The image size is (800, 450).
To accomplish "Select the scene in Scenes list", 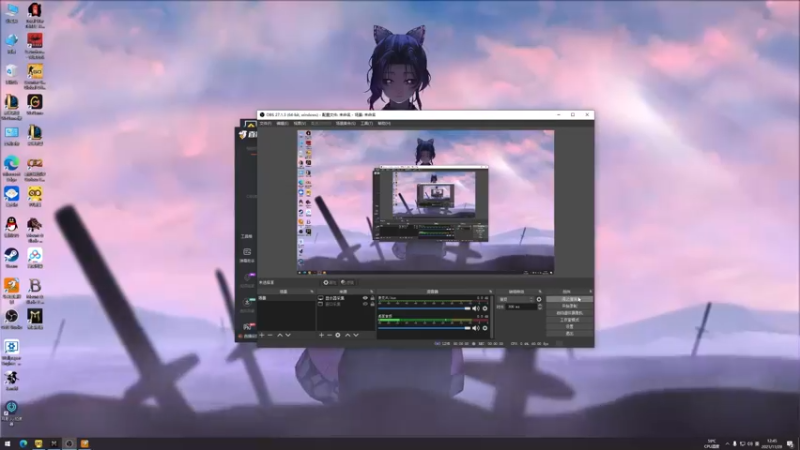I will tap(286, 298).
